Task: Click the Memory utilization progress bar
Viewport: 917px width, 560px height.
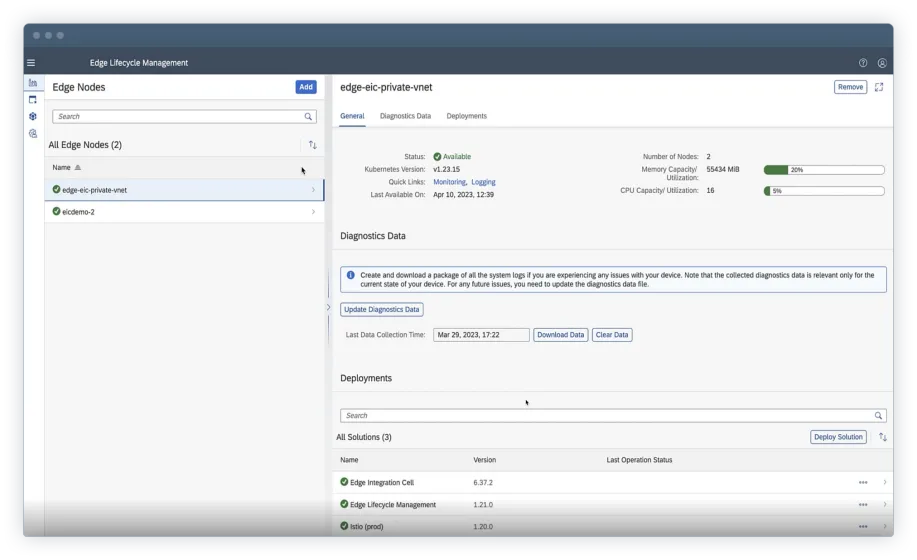Action: 824,170
